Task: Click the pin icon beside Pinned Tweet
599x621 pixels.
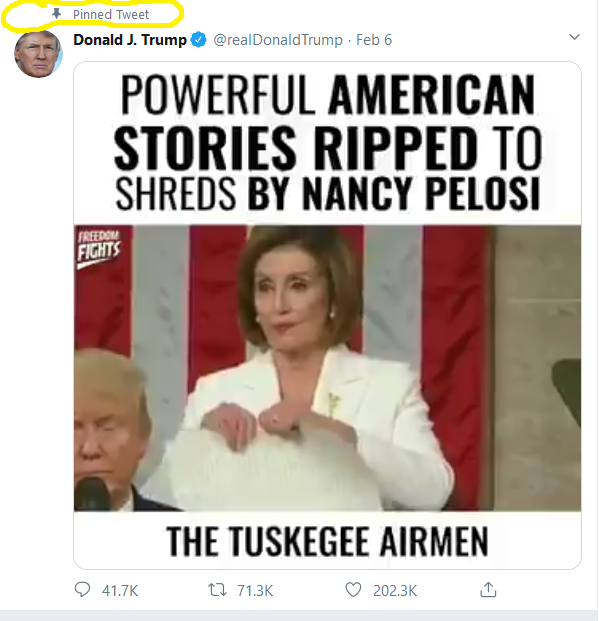Action: click(57, 14)
